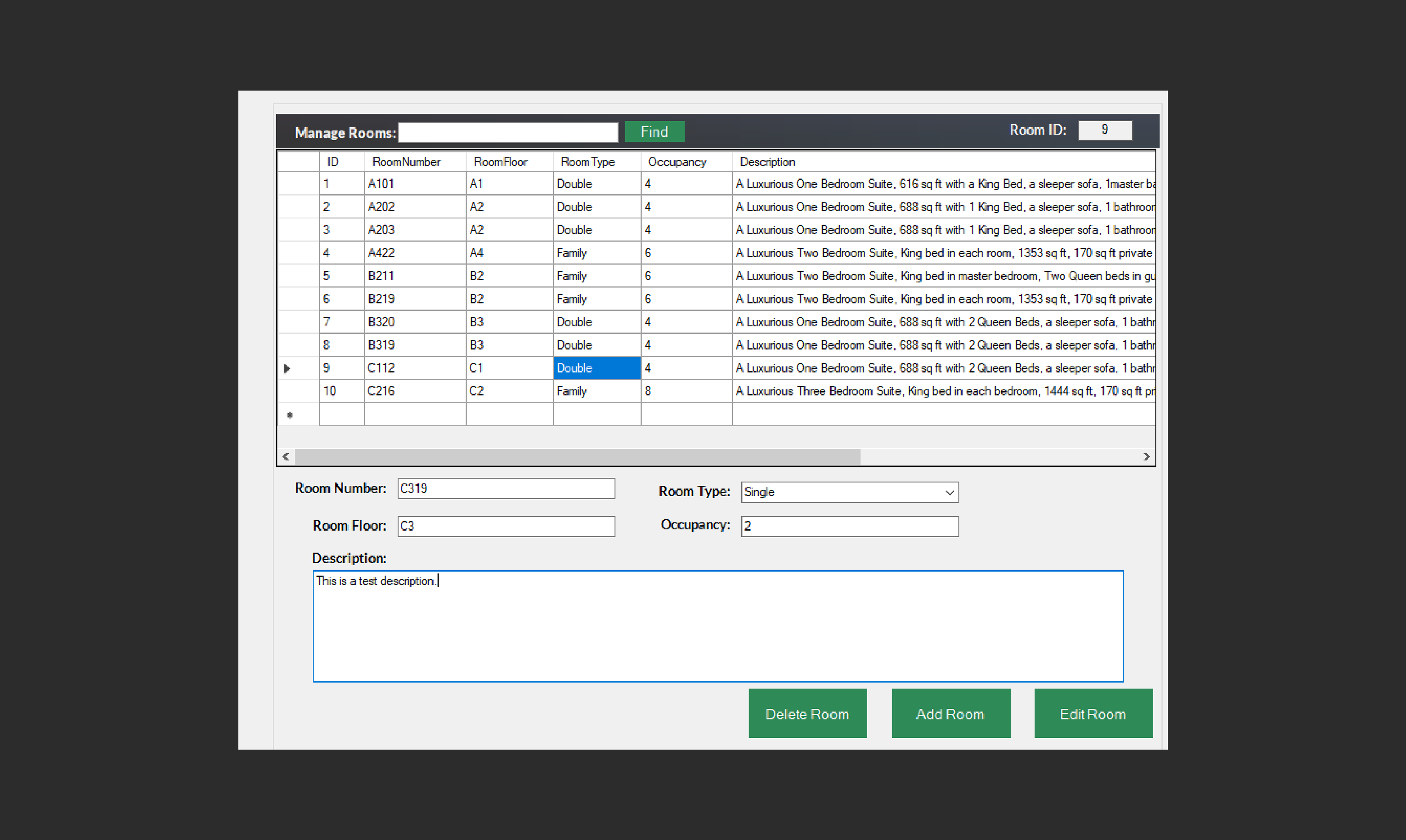Image resolution: width=1406 pixels, height=840 pixels.
Task: Click Family type cell for room C216
Action: click(x=596, y=391)
